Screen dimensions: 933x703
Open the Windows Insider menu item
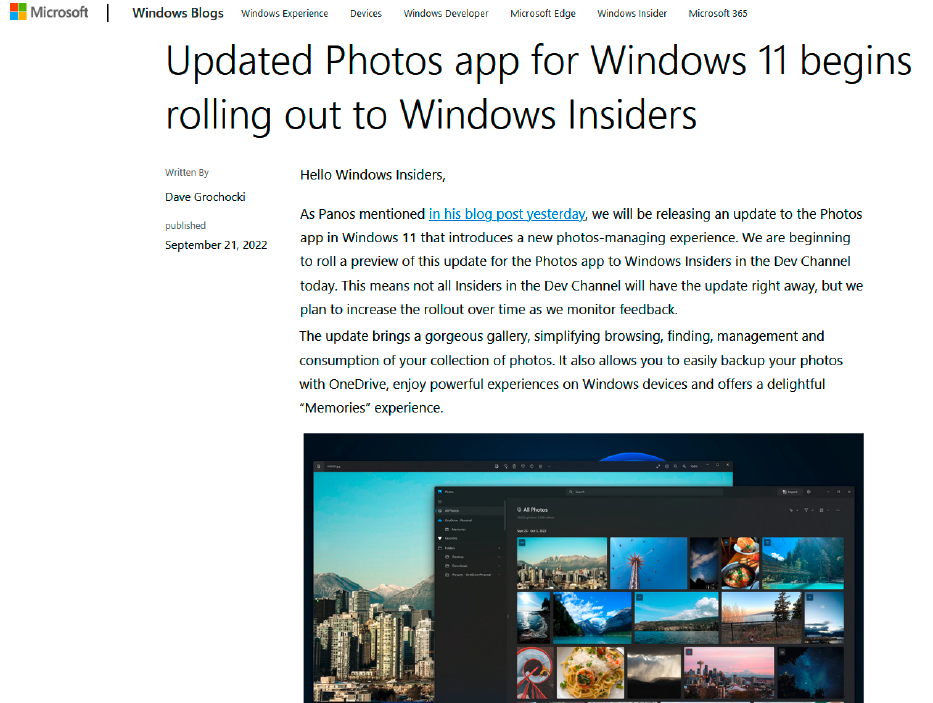click(x=632, y=13)
